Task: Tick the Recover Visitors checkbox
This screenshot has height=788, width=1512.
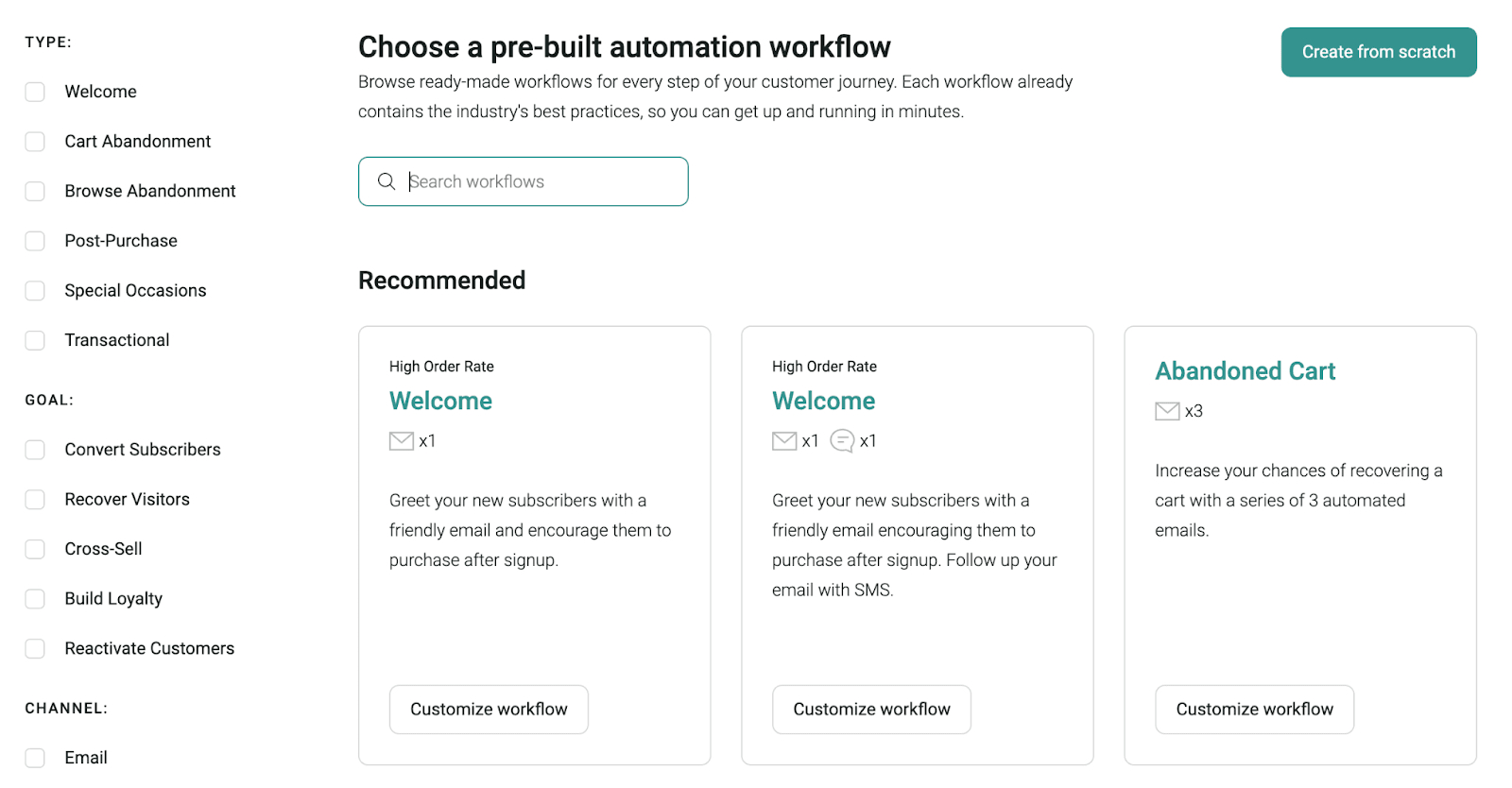Action: click(35, 499)
